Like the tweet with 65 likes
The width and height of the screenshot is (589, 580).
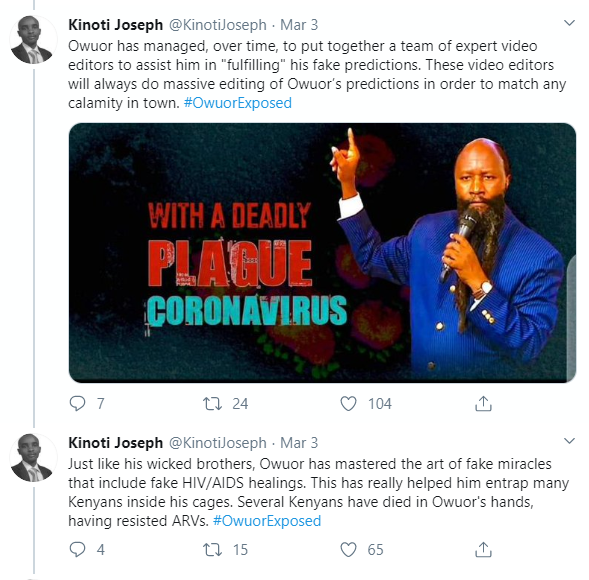[348, 550]
